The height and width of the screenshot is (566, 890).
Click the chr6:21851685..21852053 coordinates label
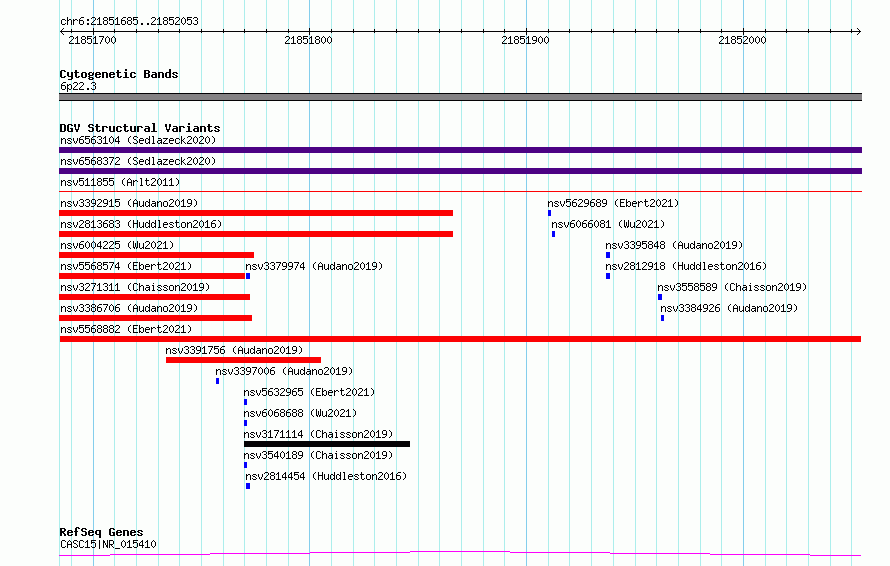[129, 21]
